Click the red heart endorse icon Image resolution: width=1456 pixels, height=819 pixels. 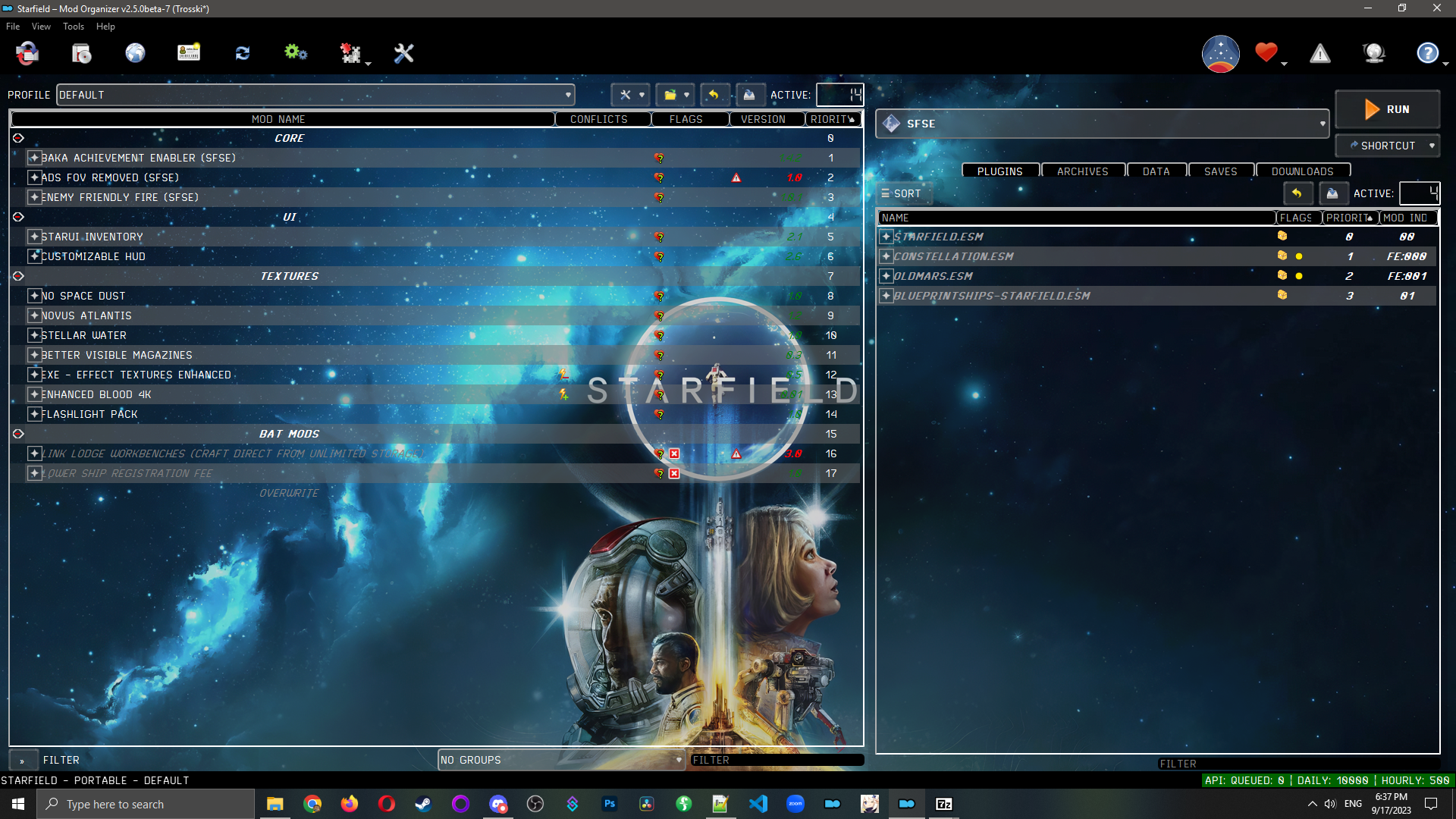coord(1266,53)
